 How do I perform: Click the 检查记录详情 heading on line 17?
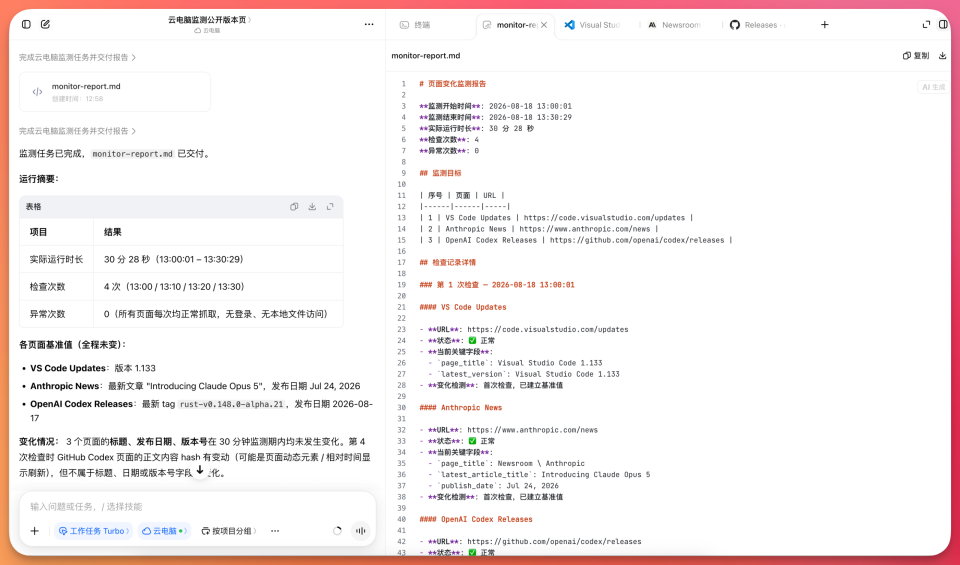[448, 263]
